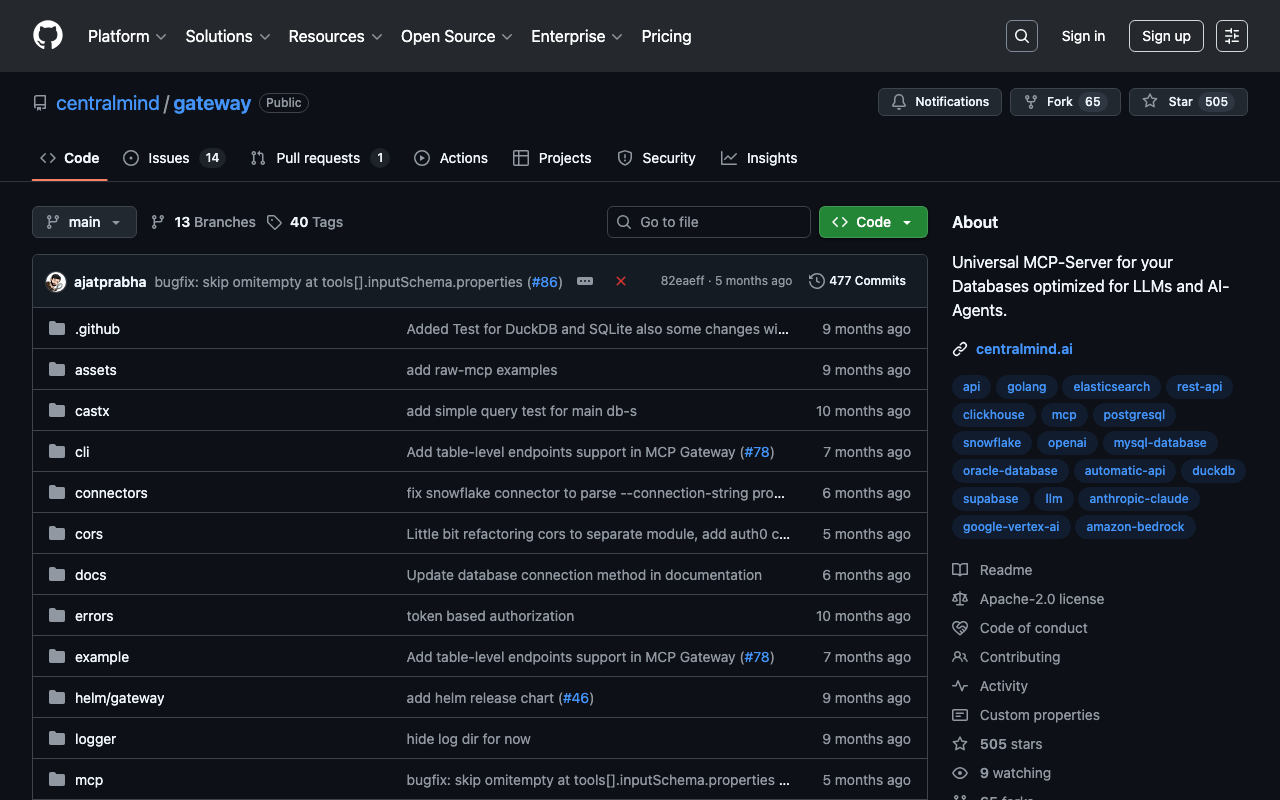Click ajatprabha's avatar image
The width and height of the screenshot is (1280, 800).
pos(56,282)
